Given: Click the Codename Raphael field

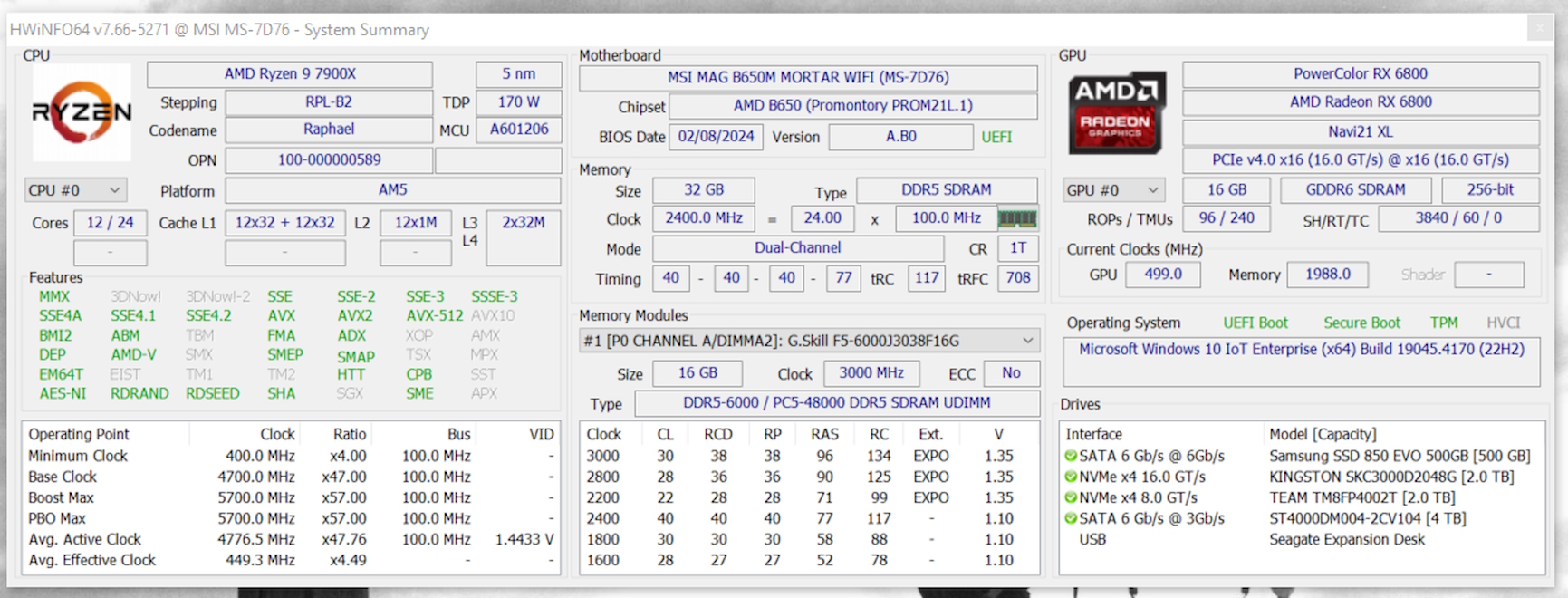Looking at the screenshot, I should pos(329,130).
